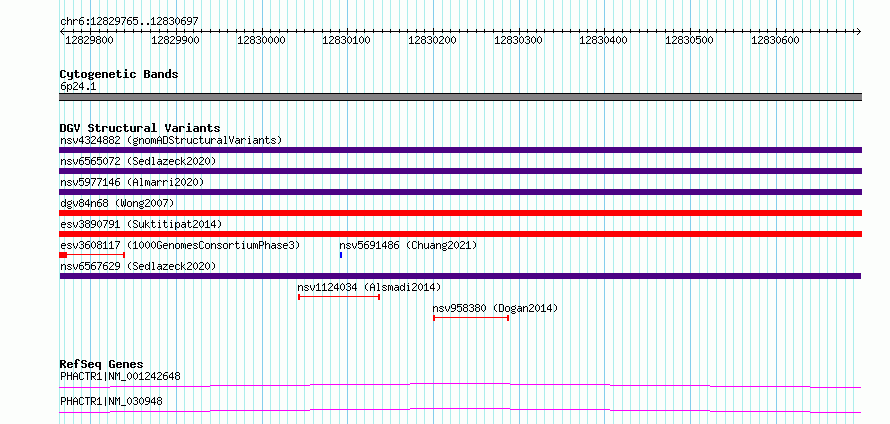
Task: Click the red nsv958380 interval line
Action: 471,318
